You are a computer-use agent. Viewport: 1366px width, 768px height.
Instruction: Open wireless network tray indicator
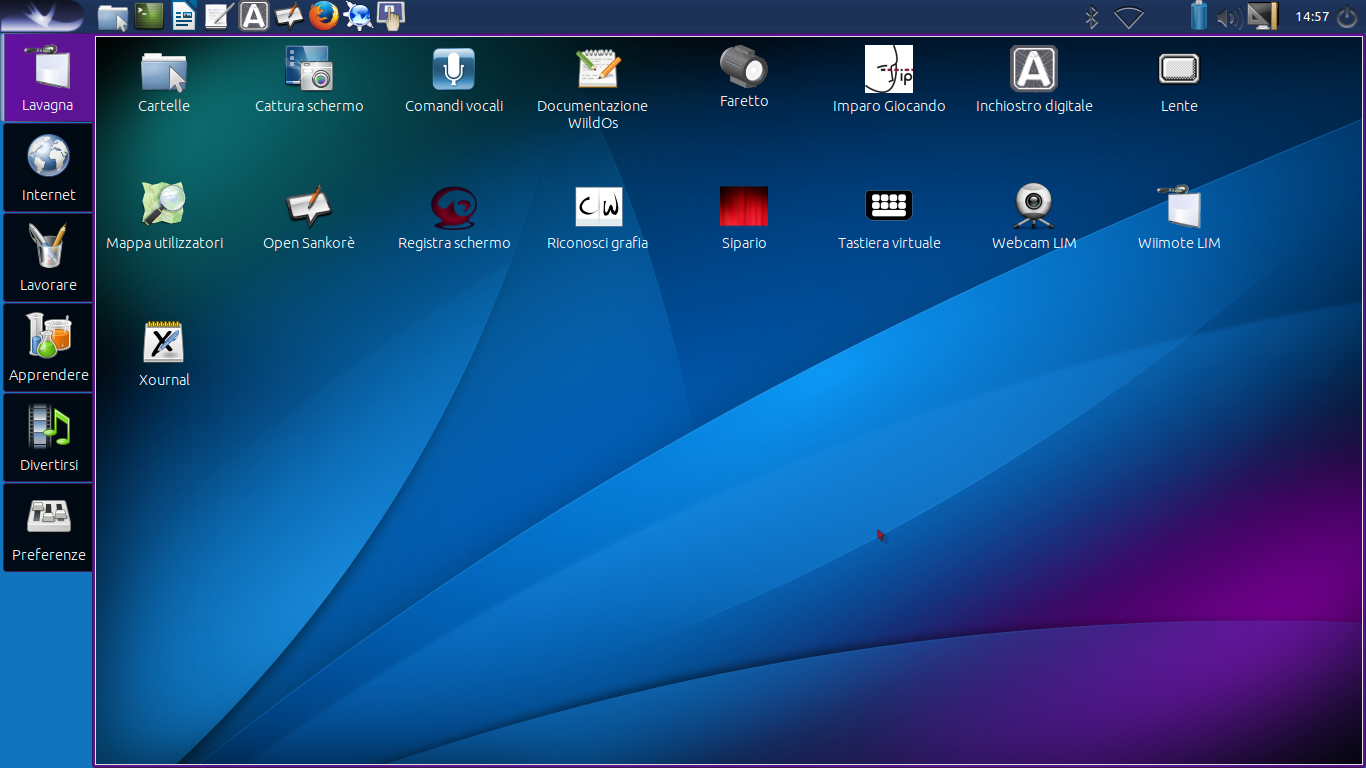[1129, 17]
